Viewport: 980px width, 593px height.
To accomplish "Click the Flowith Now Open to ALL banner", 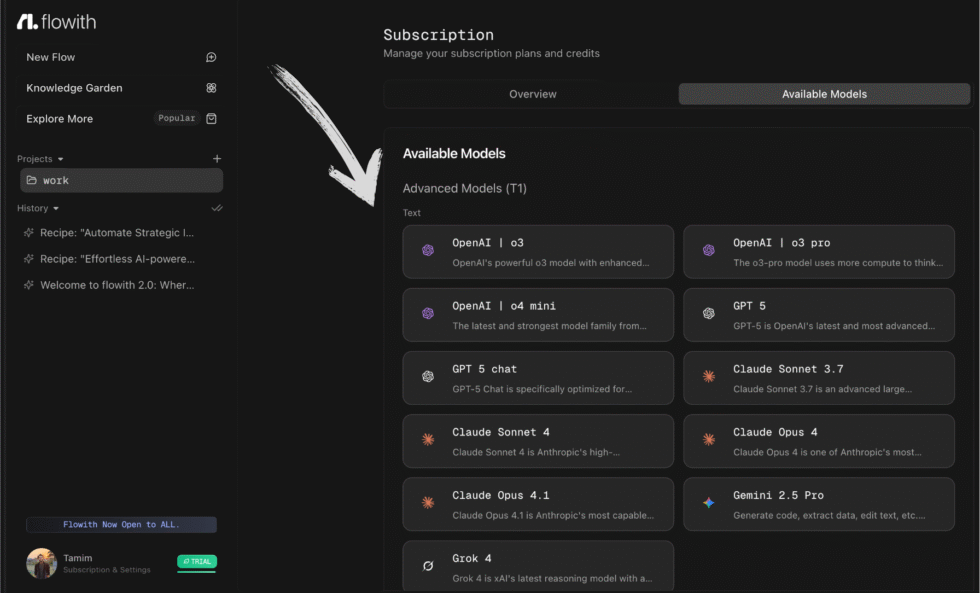I will 121,524.
